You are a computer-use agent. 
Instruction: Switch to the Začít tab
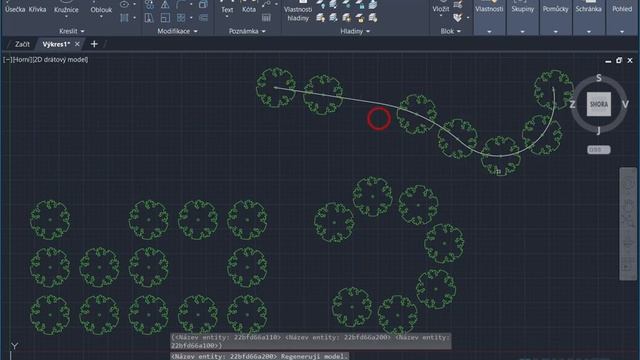pyautogui.click(x=22, y=44)
